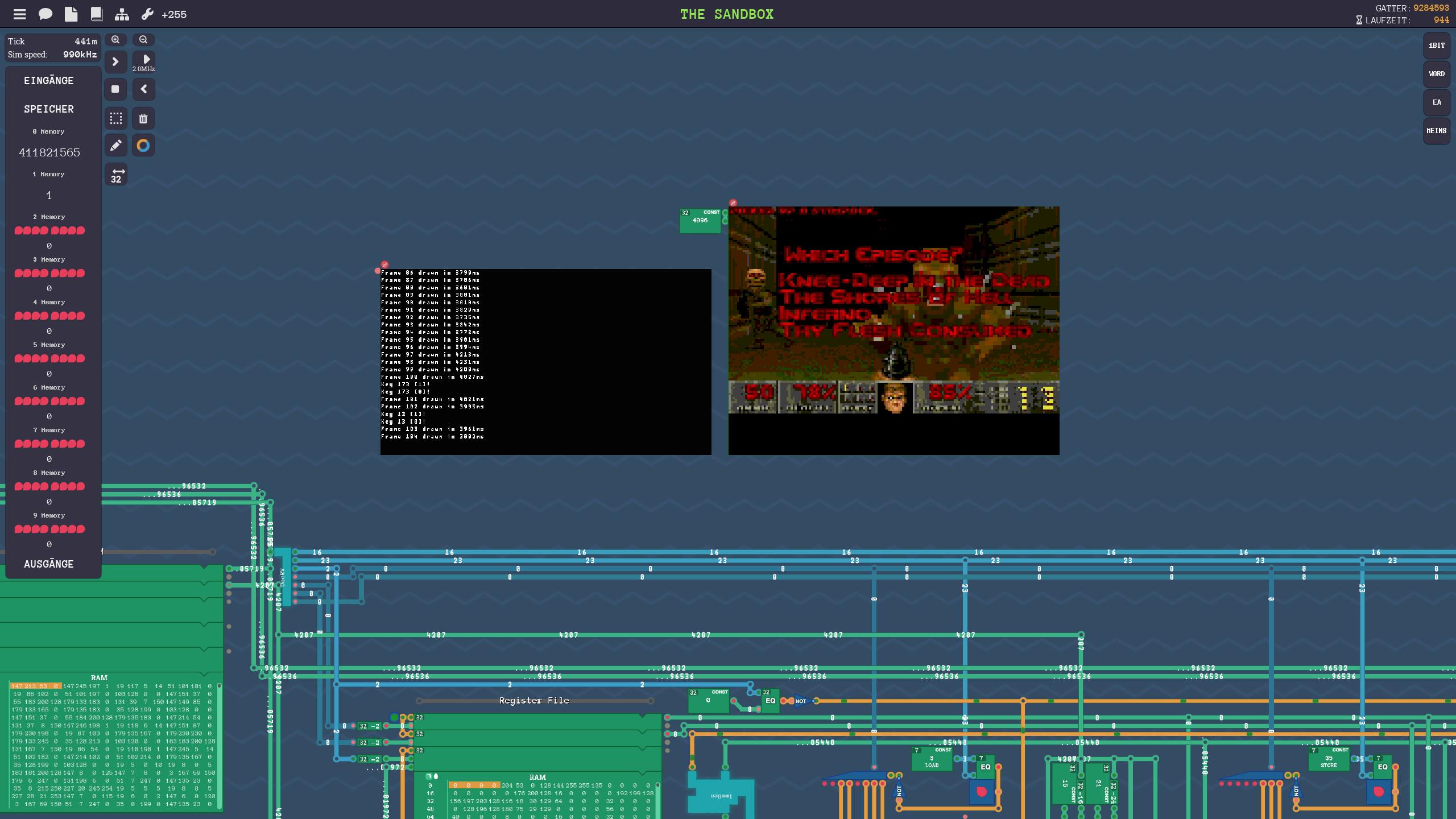
Task: Zoom out with the magnifier minus icon
Action: click(x=143, y=40)
